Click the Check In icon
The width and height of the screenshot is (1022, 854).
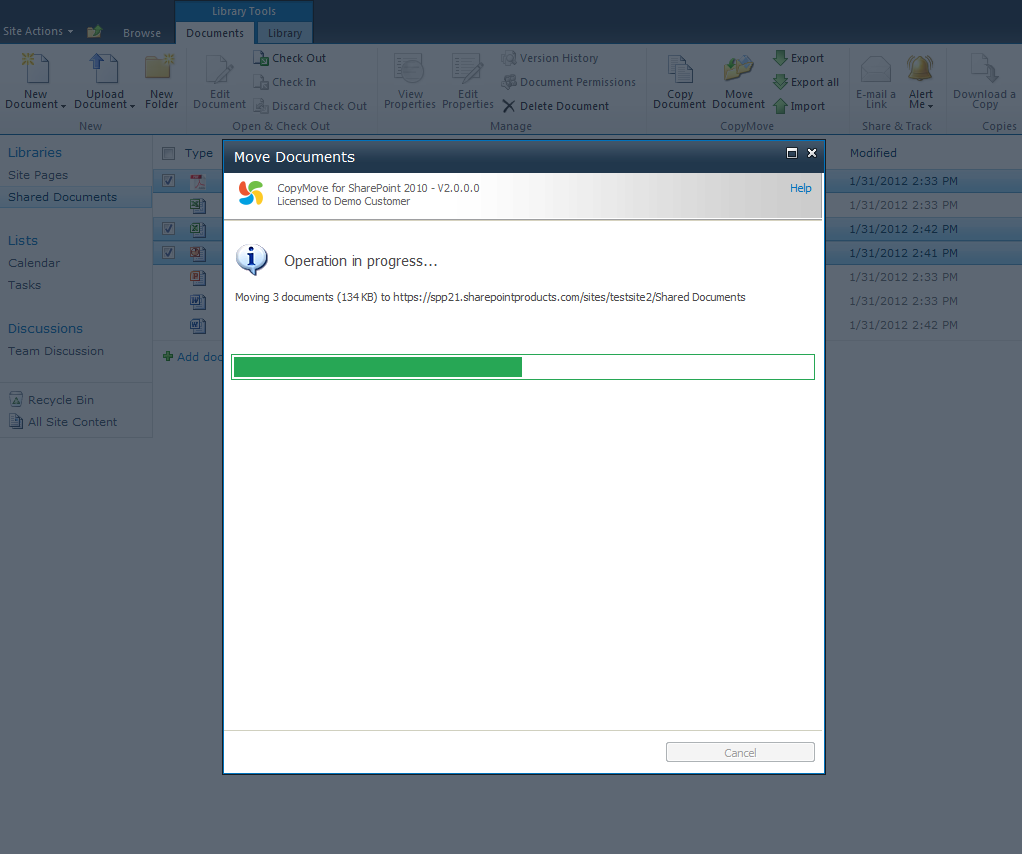(261, 82)
